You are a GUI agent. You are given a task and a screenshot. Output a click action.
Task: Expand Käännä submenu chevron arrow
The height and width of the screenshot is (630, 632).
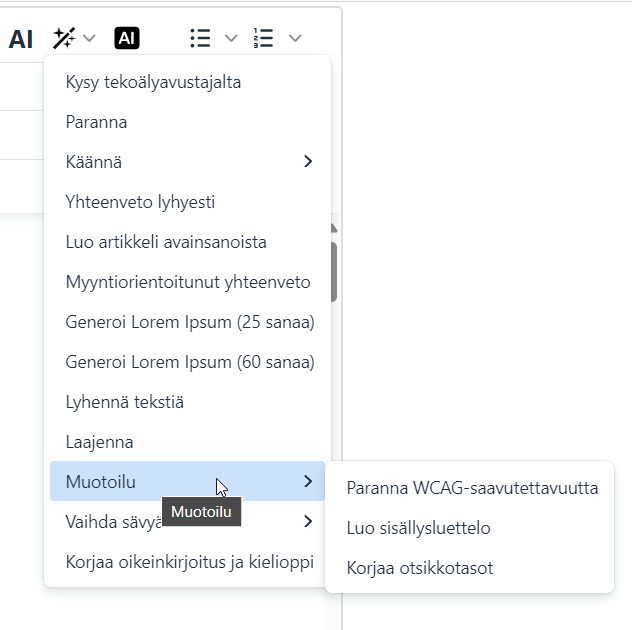point(308,161)
